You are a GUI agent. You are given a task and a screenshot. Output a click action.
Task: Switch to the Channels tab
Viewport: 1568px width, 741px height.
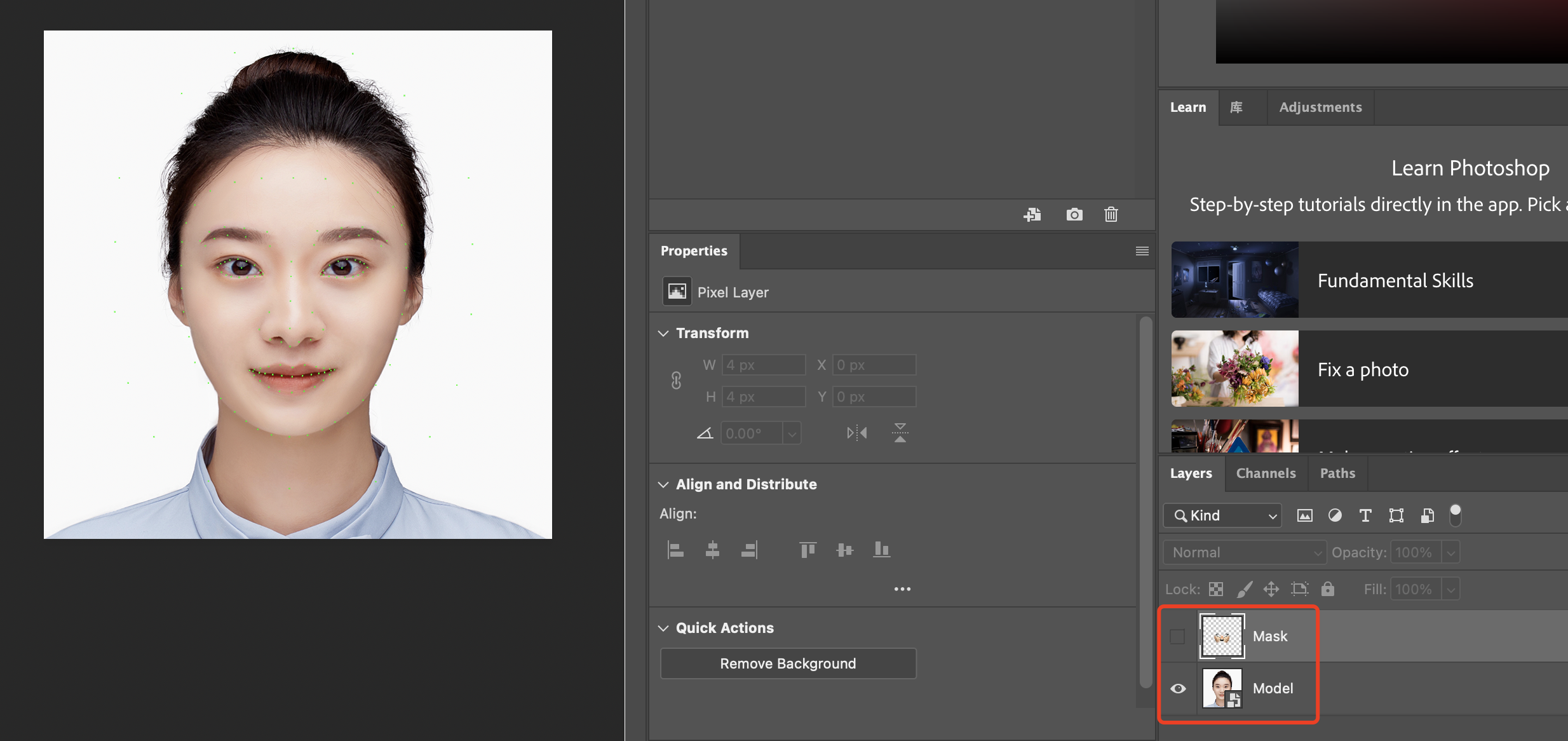1266,473
